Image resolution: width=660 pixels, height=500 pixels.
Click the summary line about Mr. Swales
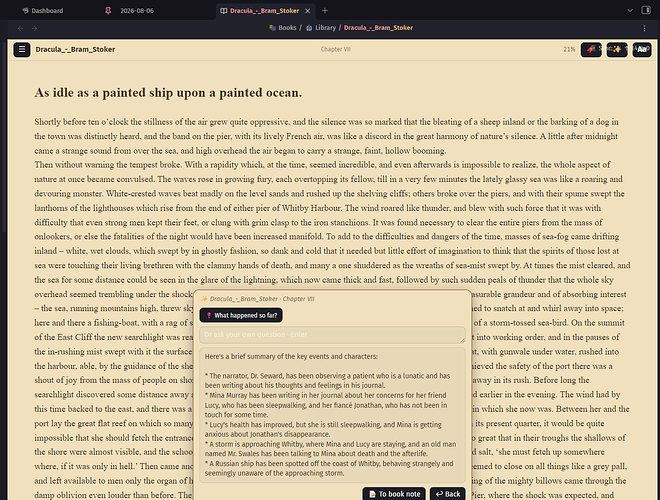click(x=330, y=449)
